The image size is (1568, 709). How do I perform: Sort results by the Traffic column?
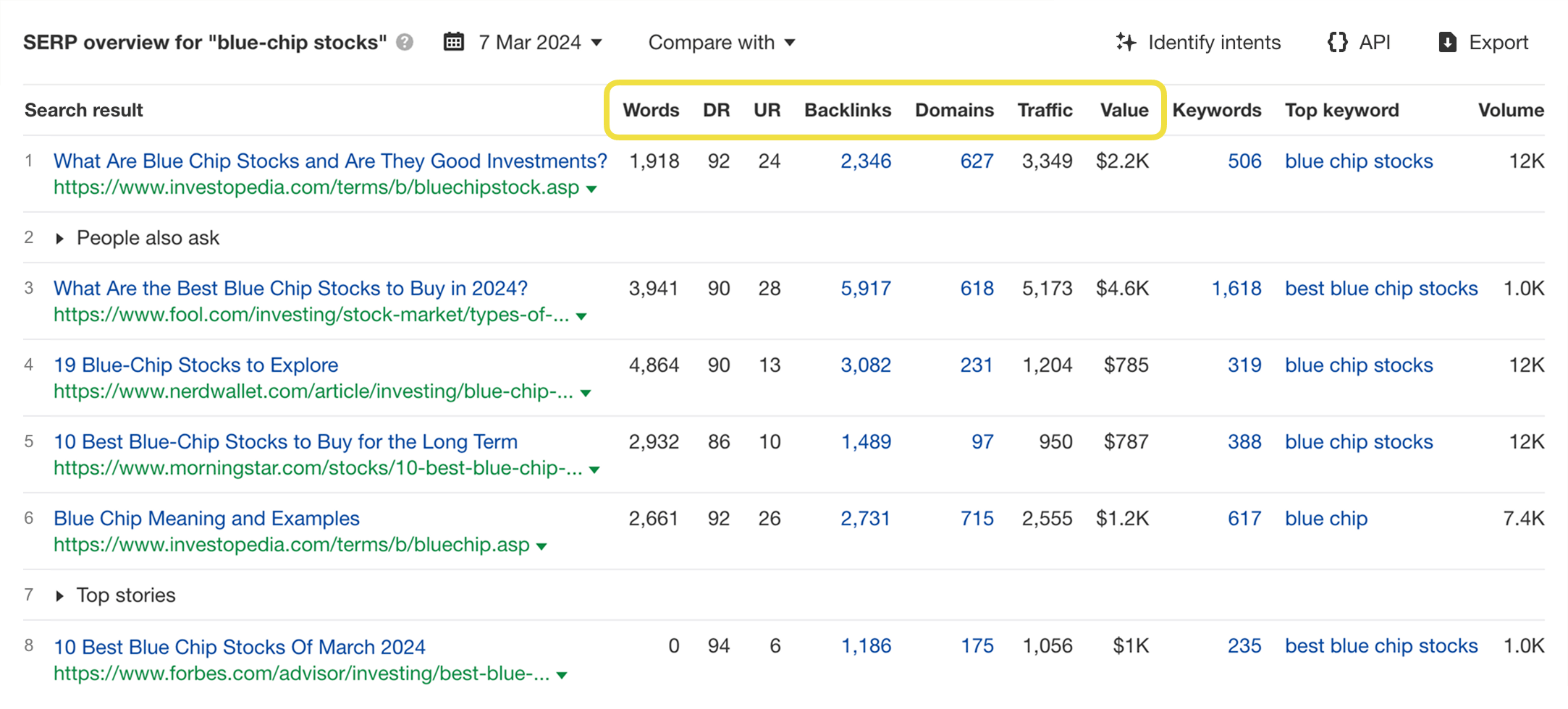click(1045, 110)
